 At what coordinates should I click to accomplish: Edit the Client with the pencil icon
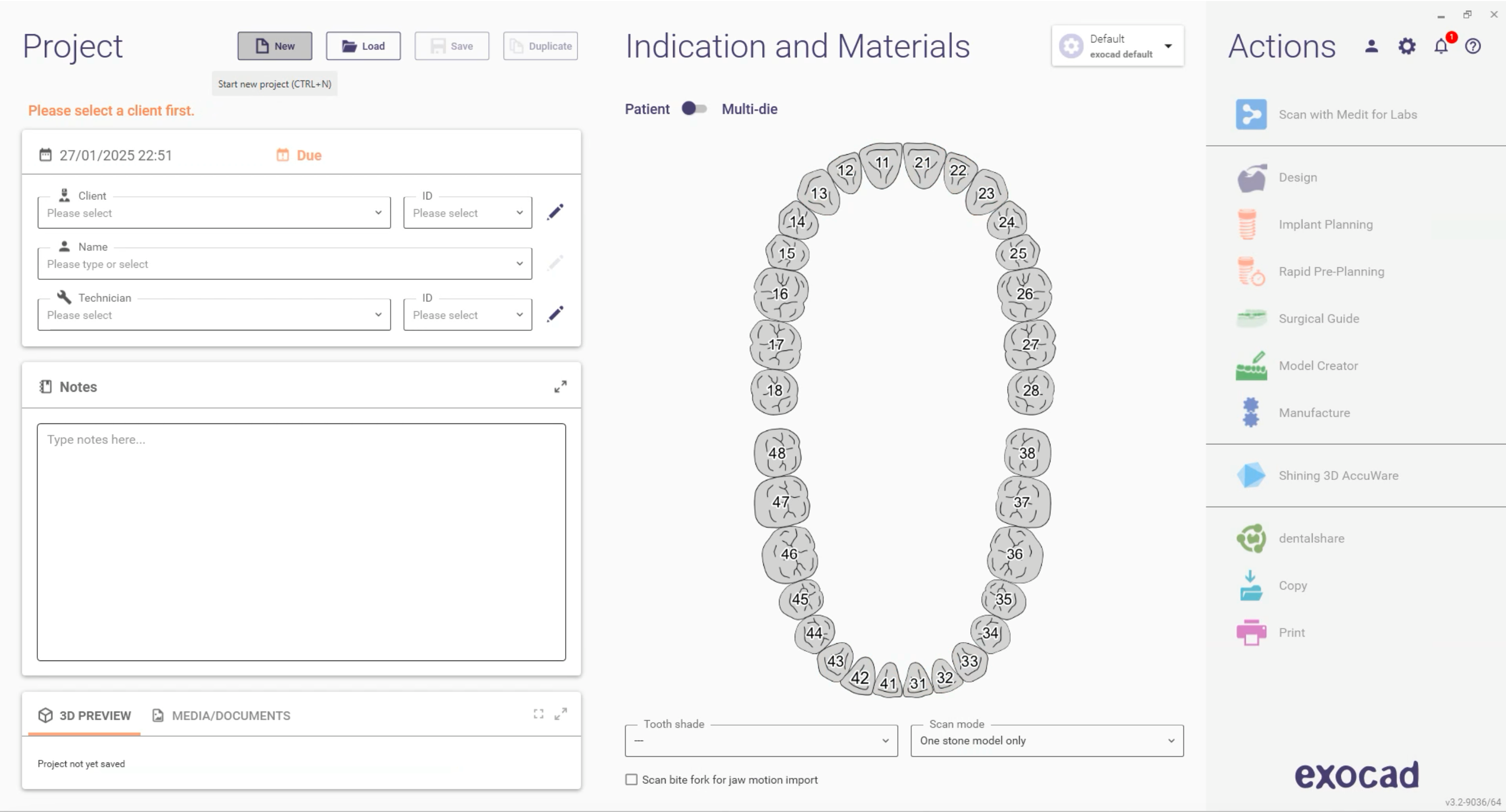(555, 212)
